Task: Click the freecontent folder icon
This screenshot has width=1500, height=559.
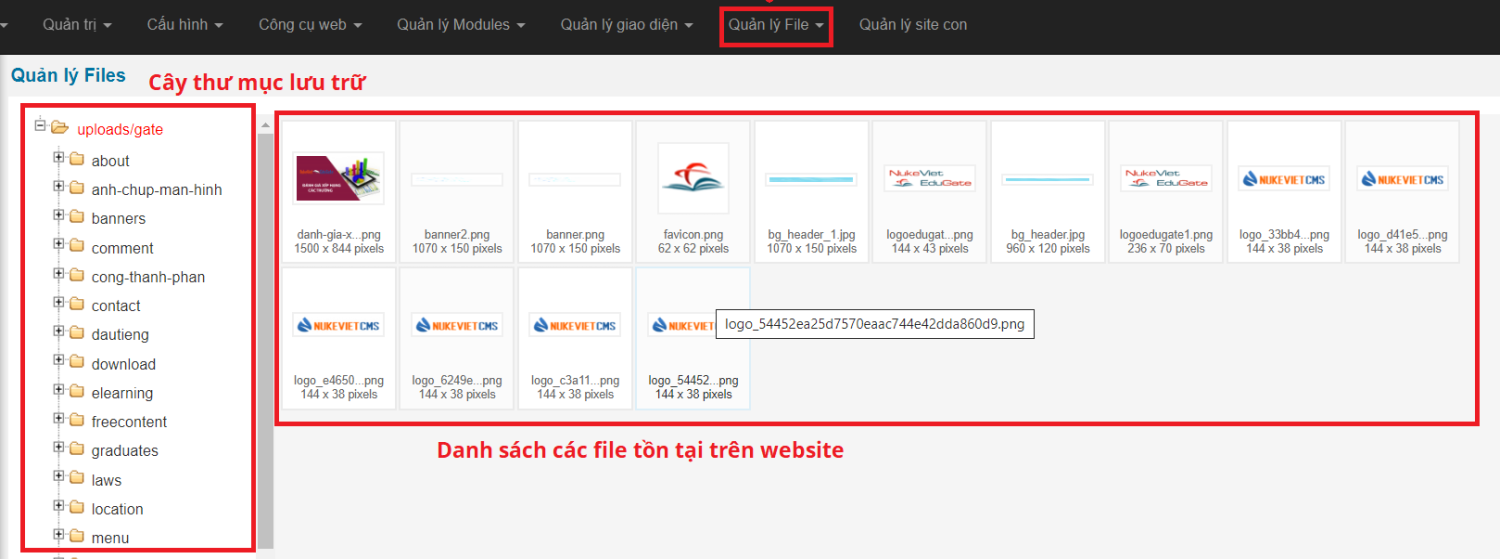Action: click(x=77, y=420)
